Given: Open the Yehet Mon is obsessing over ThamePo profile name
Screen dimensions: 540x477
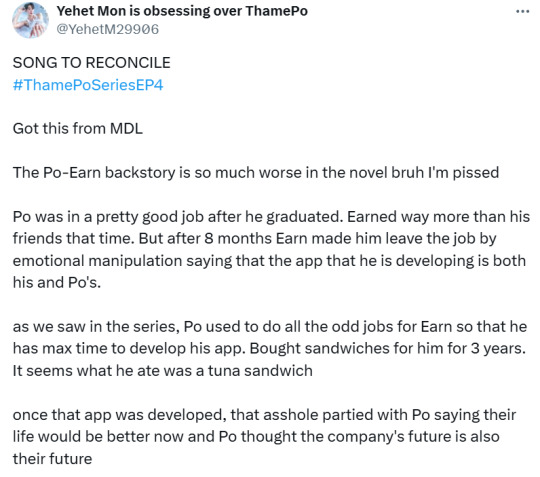Looking at the screenshot, I should tap(182, 11).
